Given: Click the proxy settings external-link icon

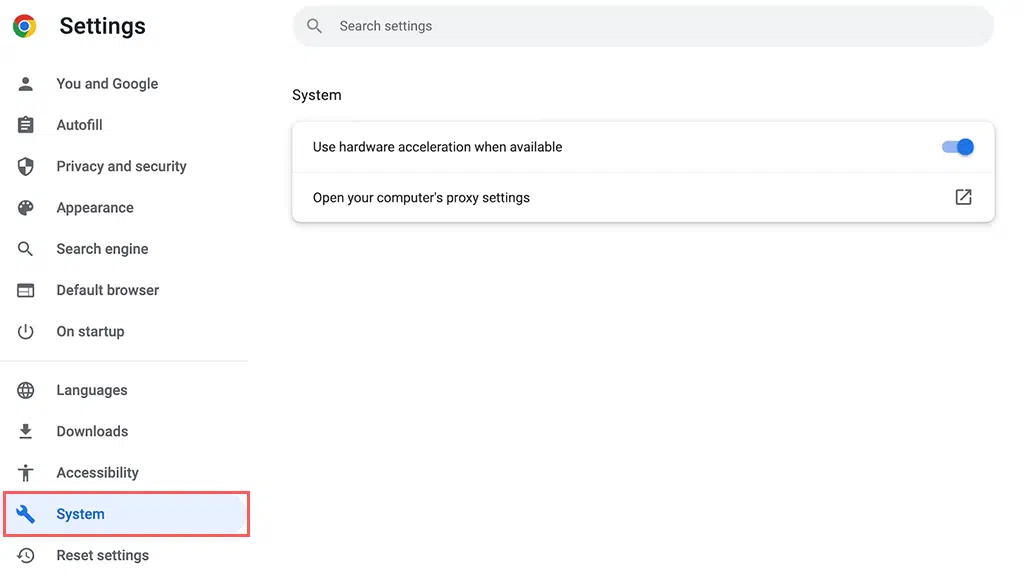Looking at the screenshot, I should pos(963,198).
